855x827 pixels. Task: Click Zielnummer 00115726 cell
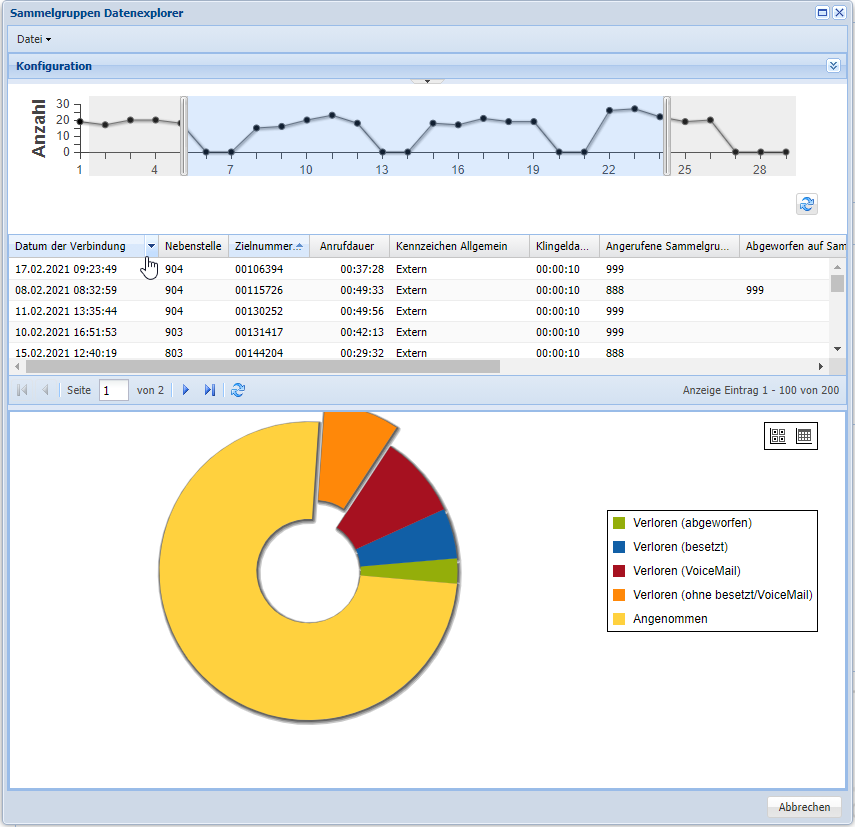coord(259,291)
